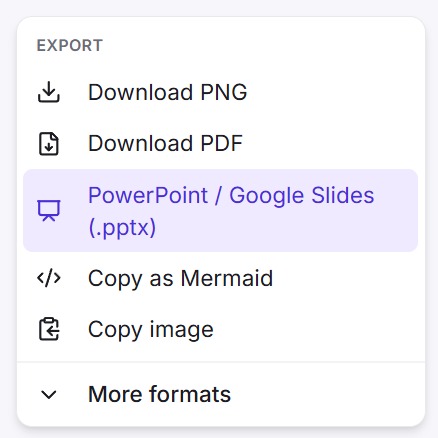This screenshot has width=438, height=438.
Task: Click the code brackets icon beside Copy as Mermaid
Action: point(49,278)
